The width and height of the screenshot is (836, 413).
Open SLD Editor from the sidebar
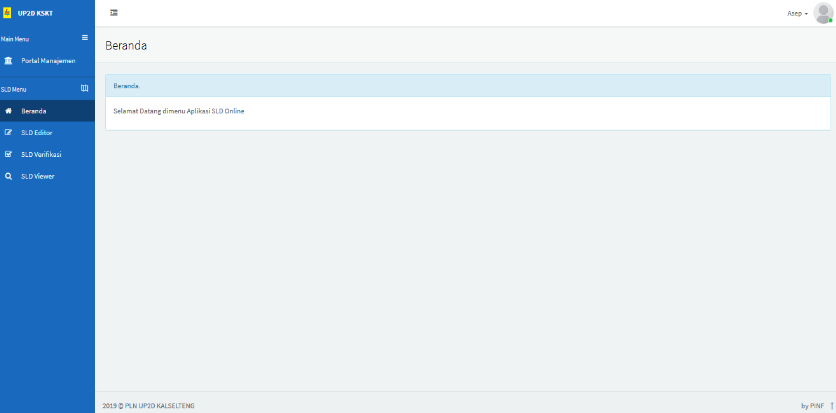[x=36, y=132]
